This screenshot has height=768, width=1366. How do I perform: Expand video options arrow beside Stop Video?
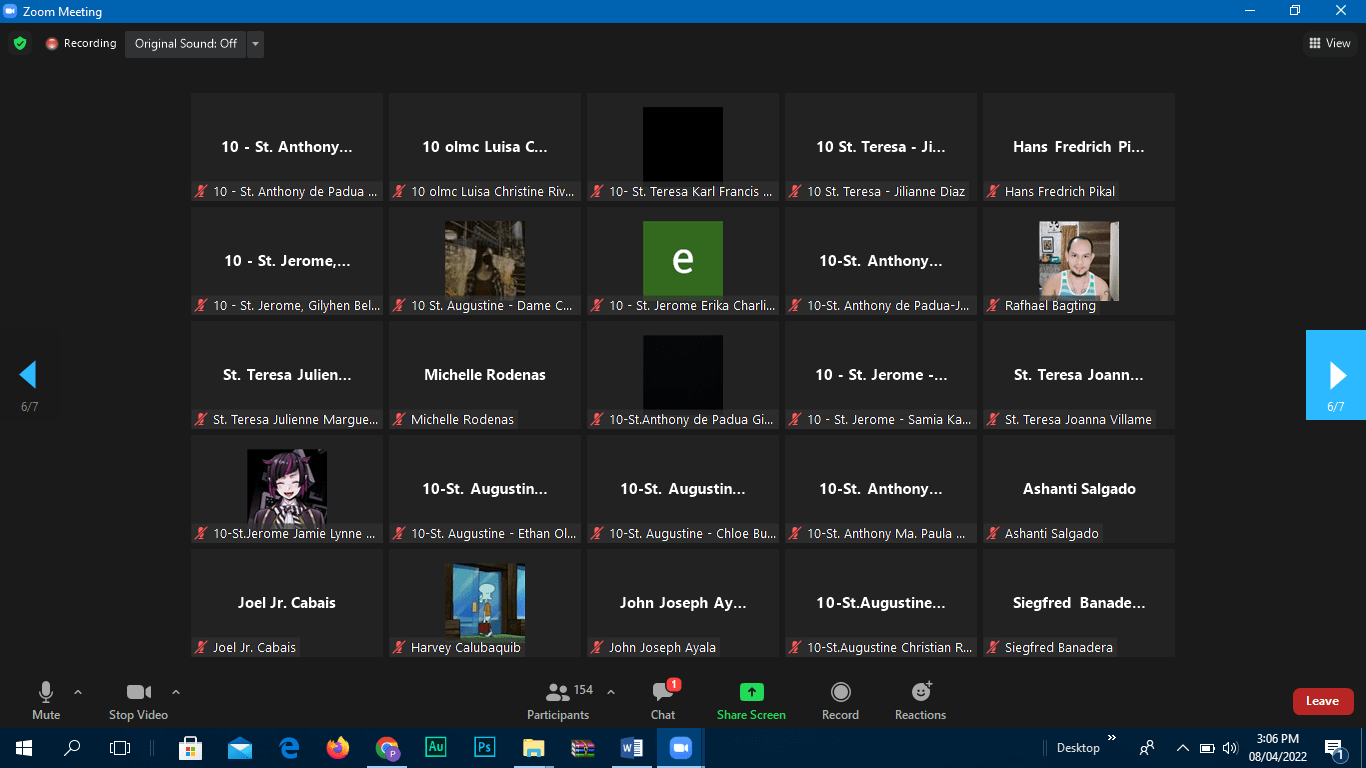coord(176,692)
